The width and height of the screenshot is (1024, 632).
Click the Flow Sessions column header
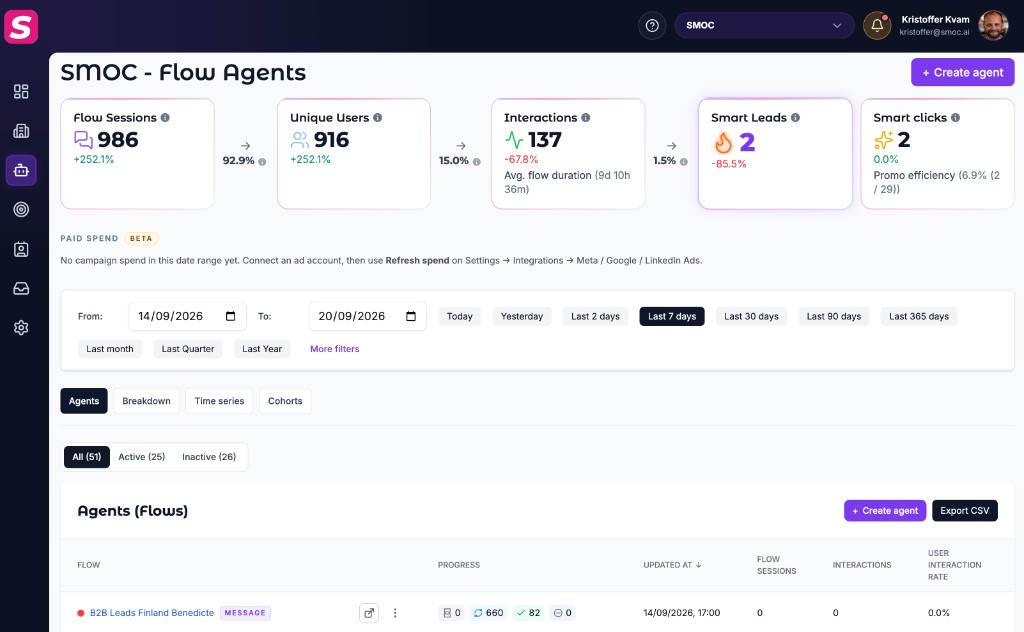tap(776, 565)
